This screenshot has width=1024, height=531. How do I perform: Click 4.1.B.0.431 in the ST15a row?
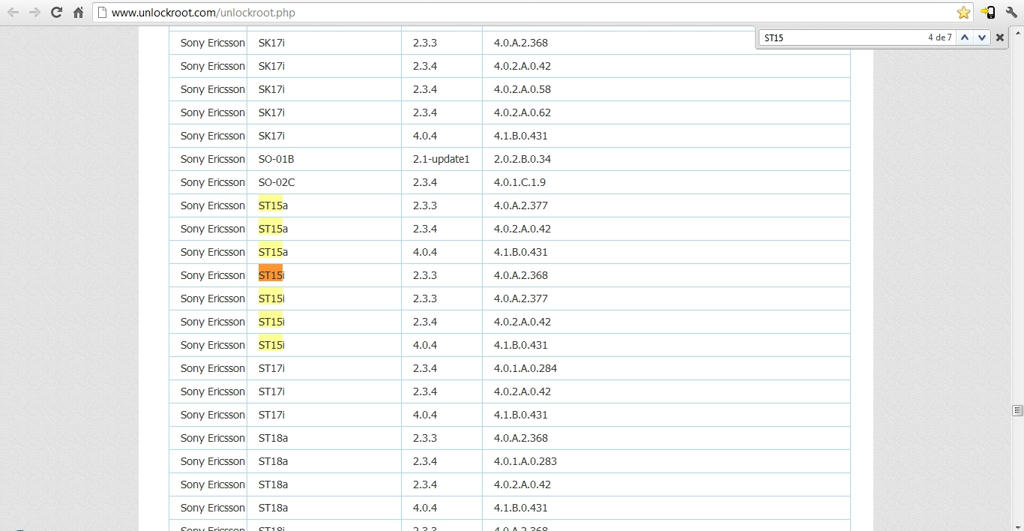520,252
